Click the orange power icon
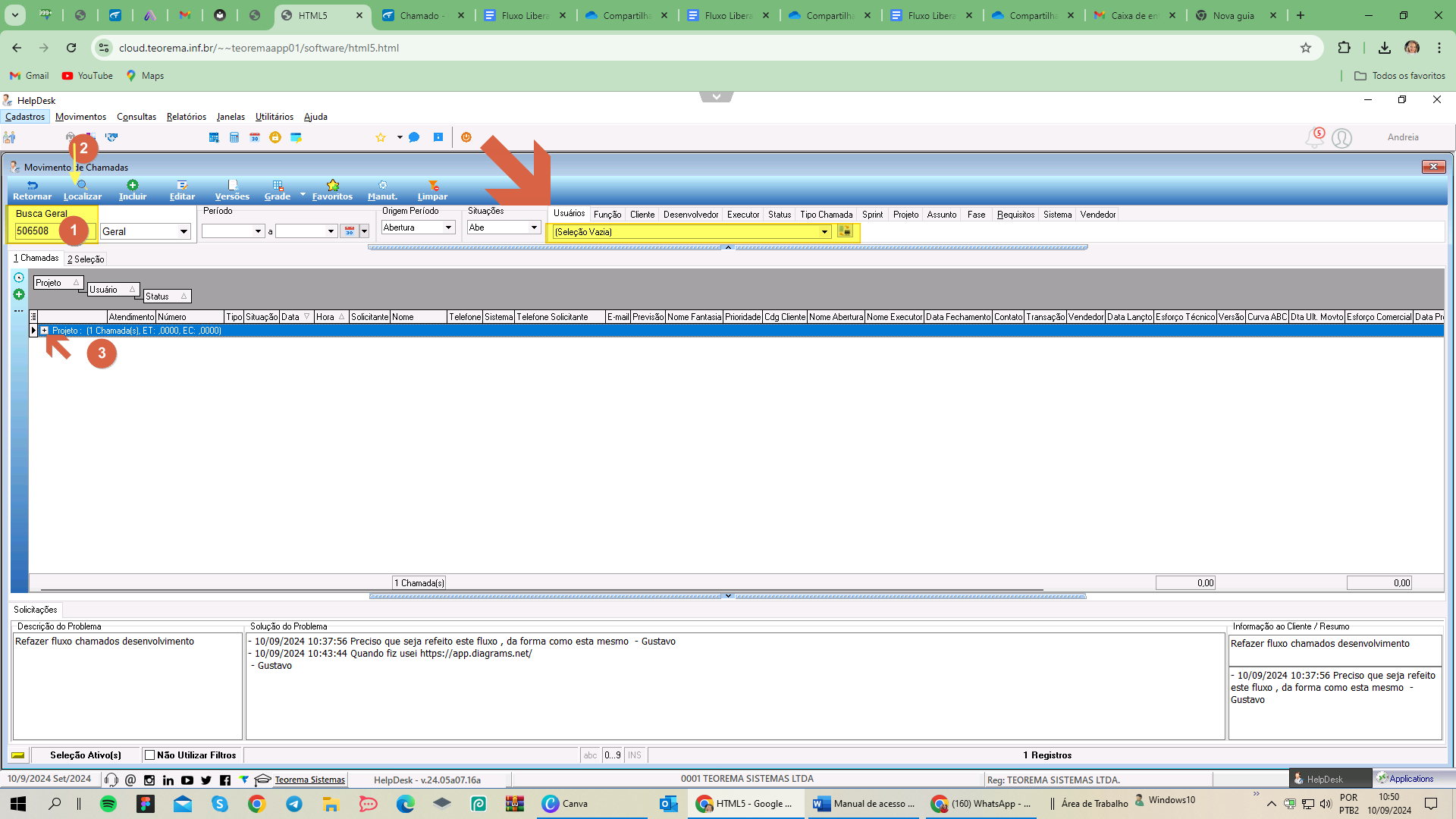 (466, 137)
